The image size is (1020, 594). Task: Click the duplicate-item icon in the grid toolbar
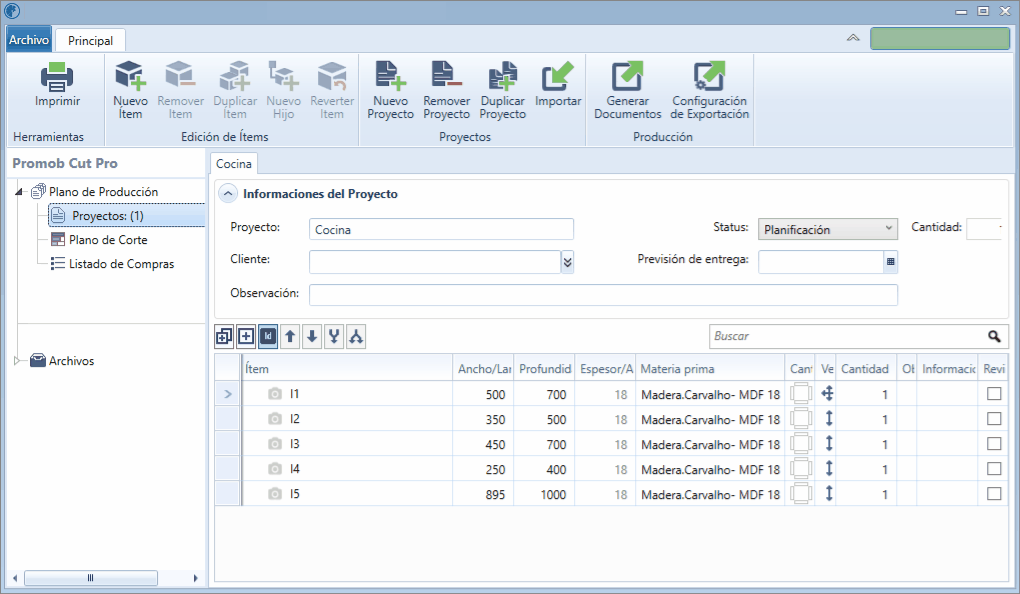(x=224, y=336)
